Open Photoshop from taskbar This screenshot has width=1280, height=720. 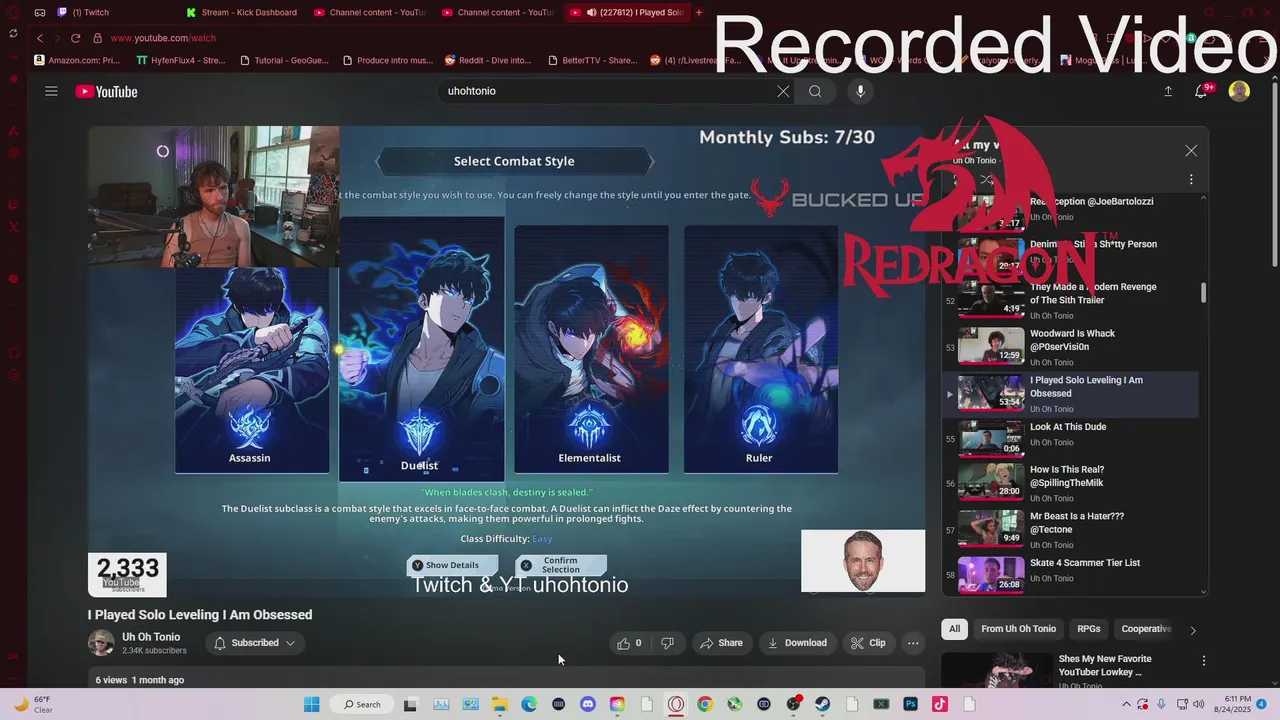[910, 704]
